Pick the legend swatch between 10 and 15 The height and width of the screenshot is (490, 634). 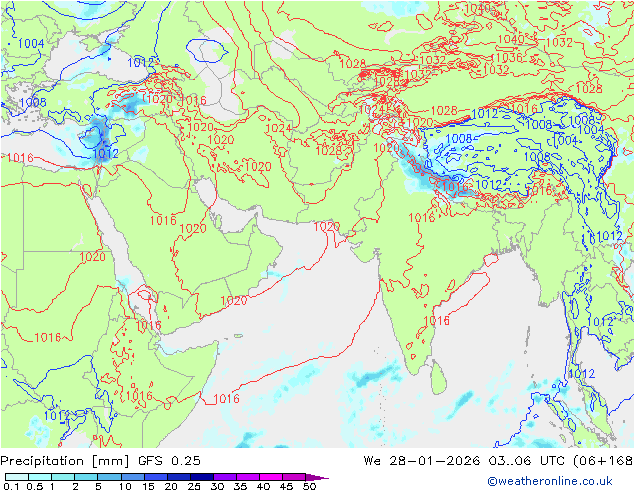click(132, 477)
